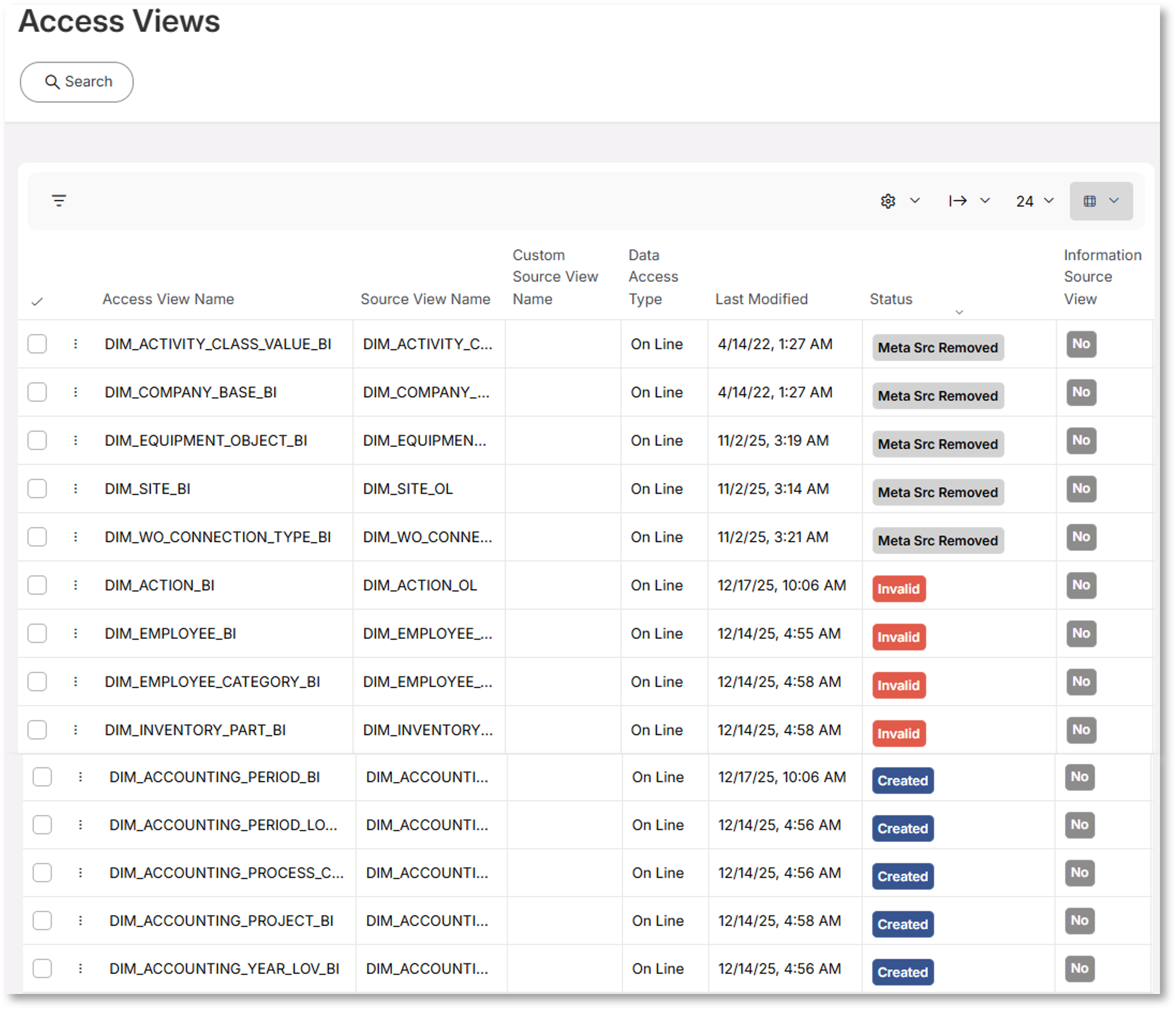Click the table view layout icon
This screenshot has width=1176, height=1010.
(x=1090, y=201)
